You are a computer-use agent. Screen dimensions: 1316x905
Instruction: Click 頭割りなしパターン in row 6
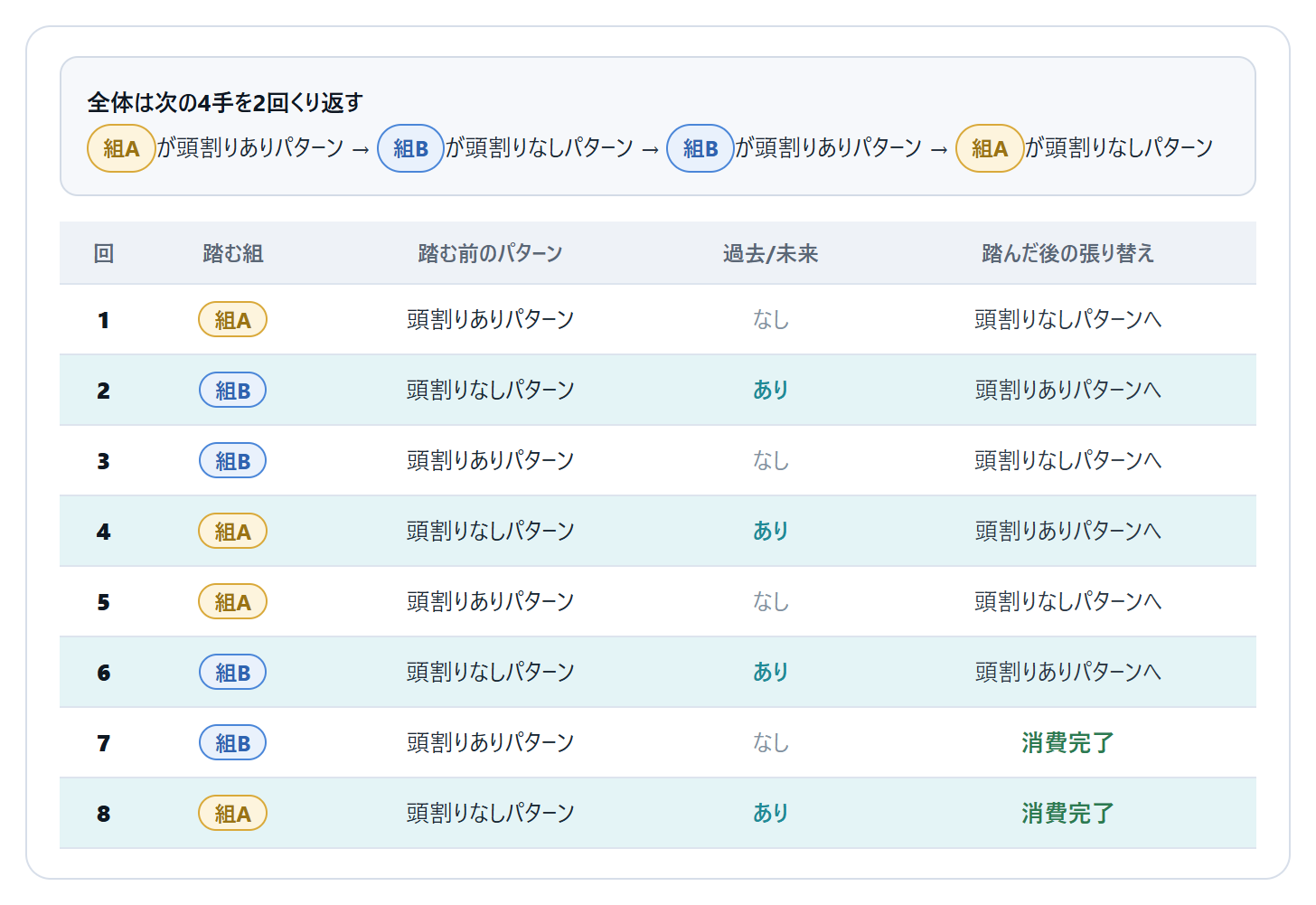(x=490, y=672)
